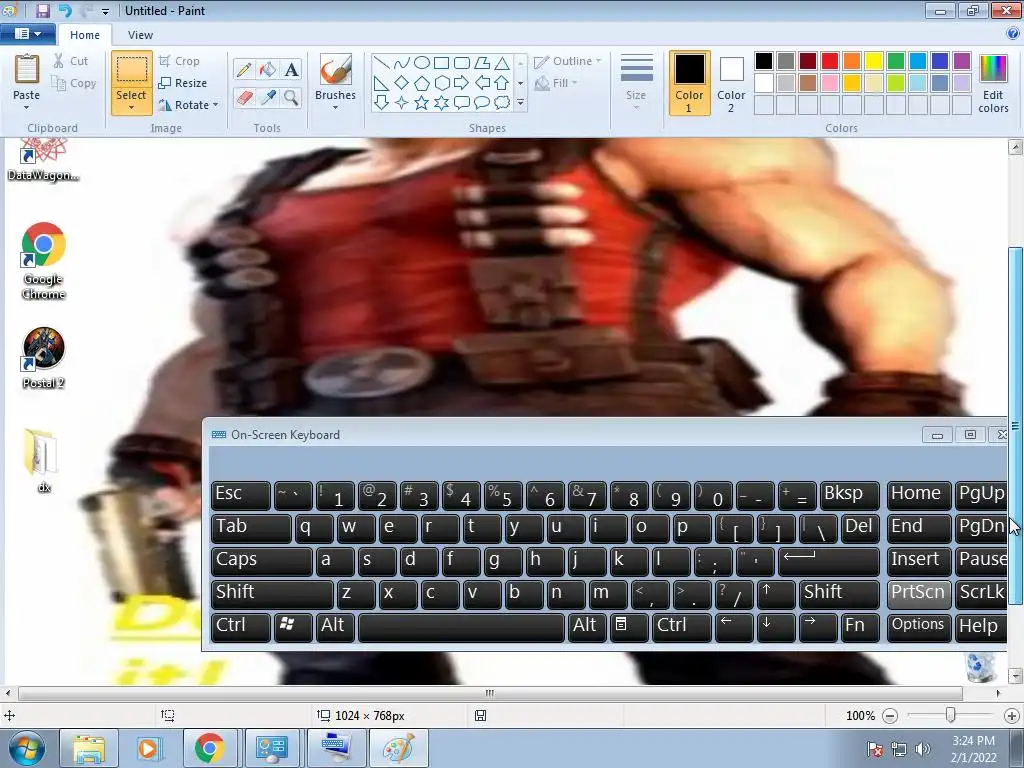Click Help key on On-Screen Keyboard
The height and width of the screenshot is (768, 1024).
coord(981,627)
